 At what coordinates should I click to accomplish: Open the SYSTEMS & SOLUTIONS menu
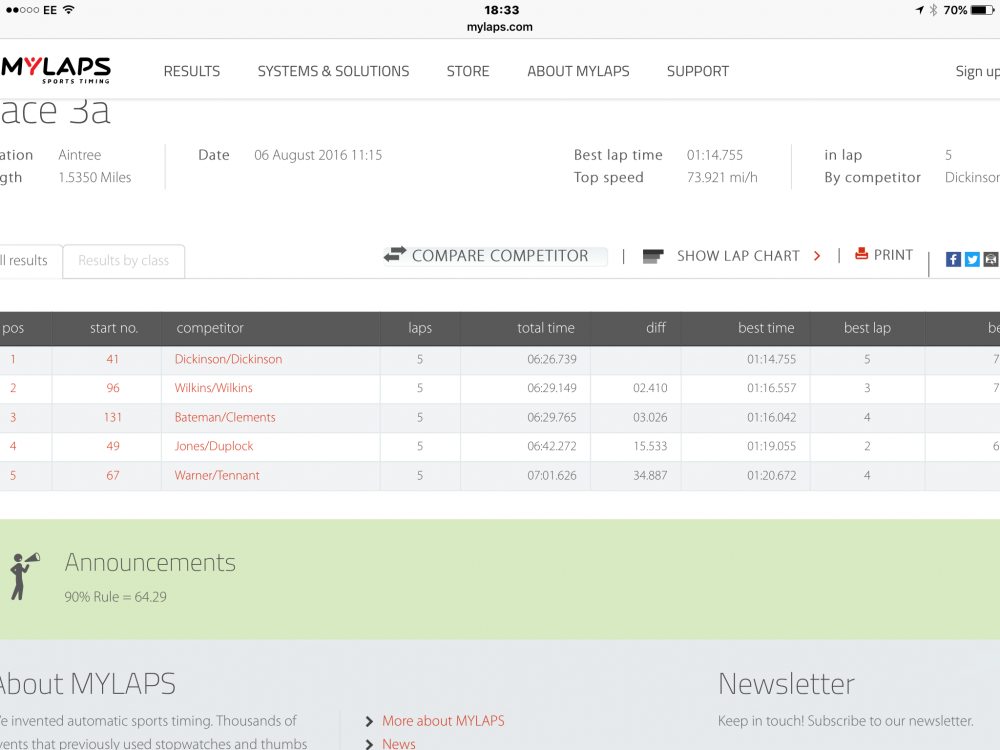coord(334,71)
